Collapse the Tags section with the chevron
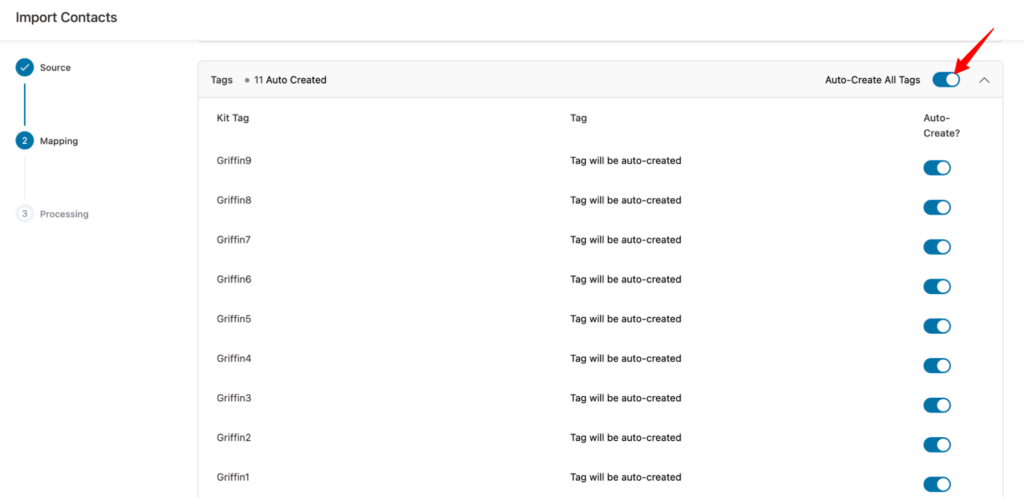 tap(984, 80)
